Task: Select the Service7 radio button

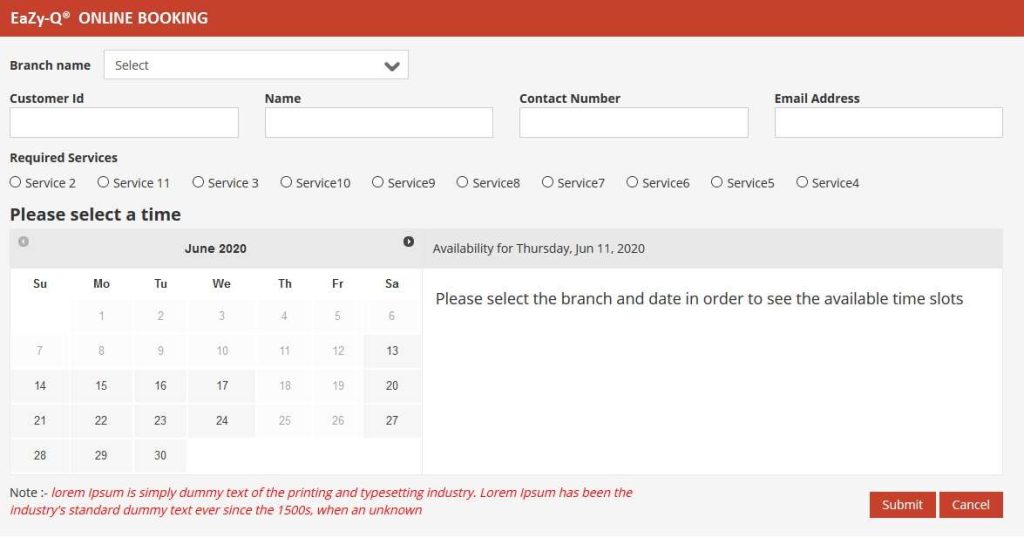Action: pos(548,182)
